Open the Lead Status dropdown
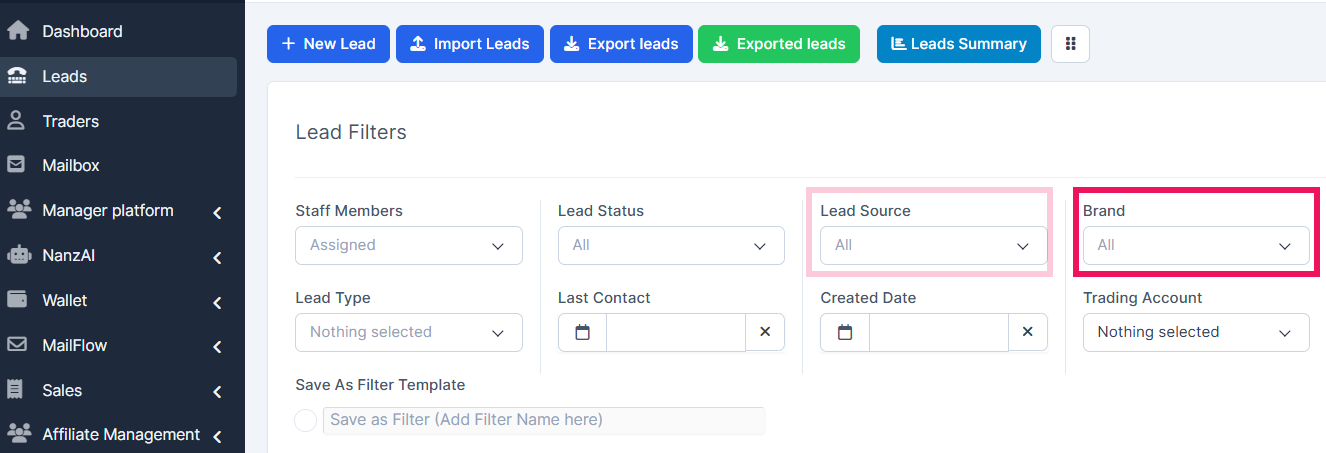The width and height of the screenshot is (1326, 453). [670, 245]
